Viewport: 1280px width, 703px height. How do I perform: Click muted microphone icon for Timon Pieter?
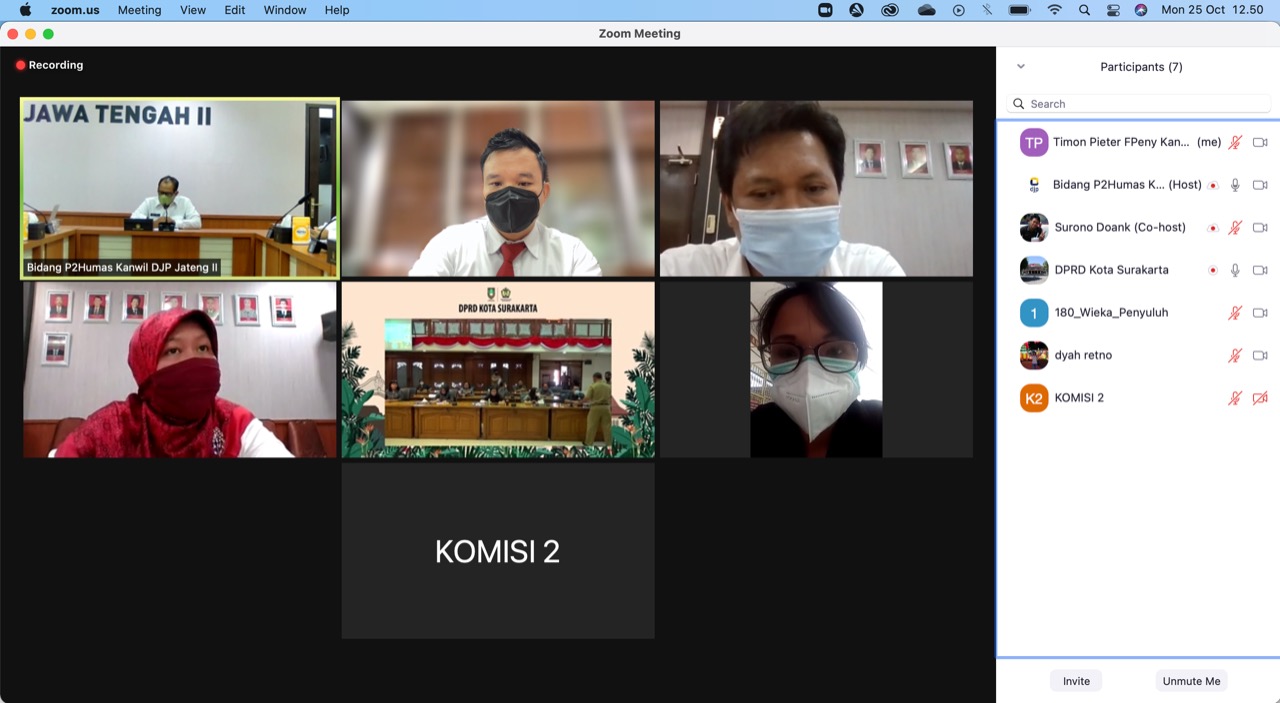click(1235, 143)
